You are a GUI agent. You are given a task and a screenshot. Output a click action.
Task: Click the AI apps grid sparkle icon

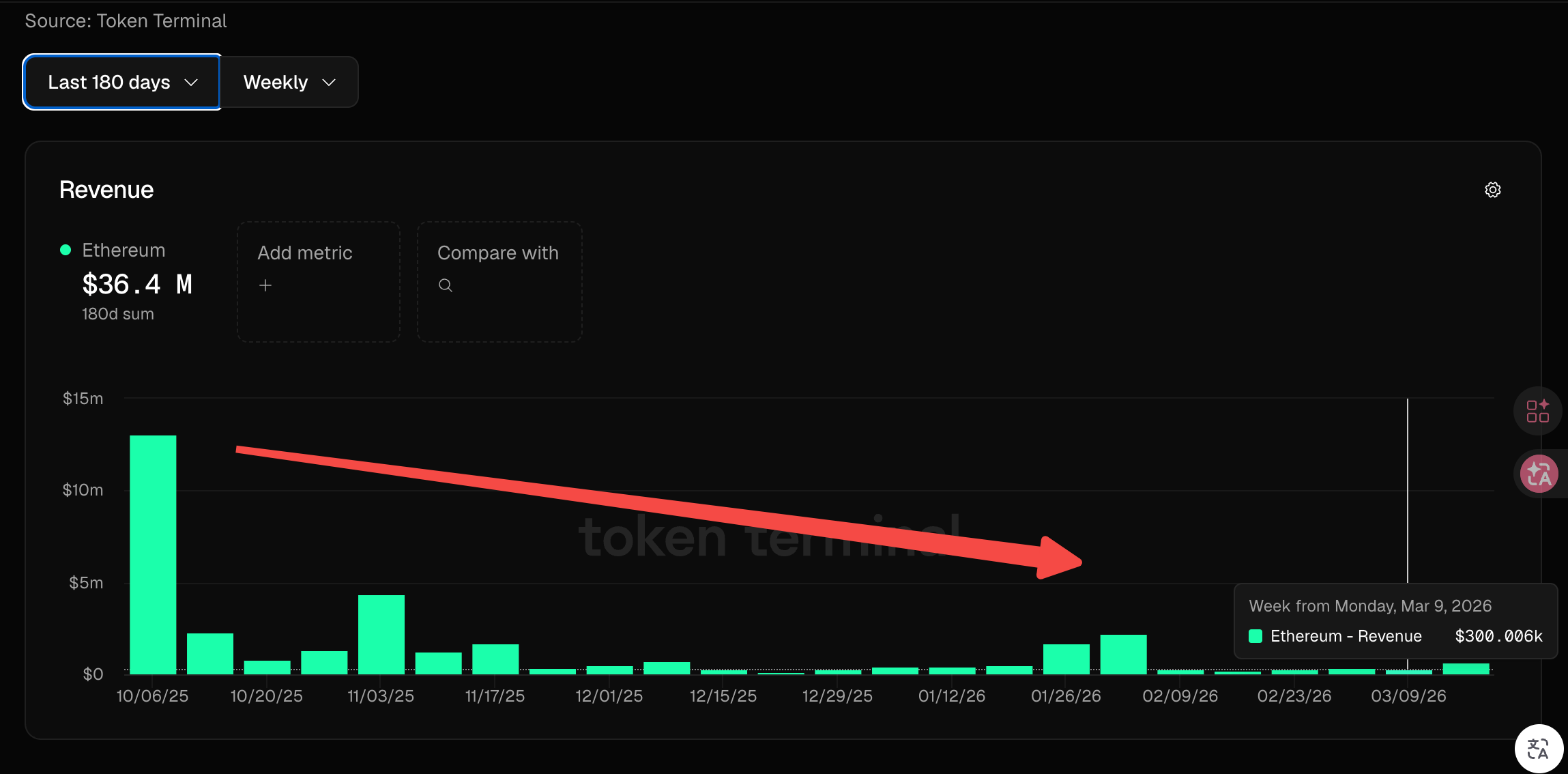(x=1537, y=411)
